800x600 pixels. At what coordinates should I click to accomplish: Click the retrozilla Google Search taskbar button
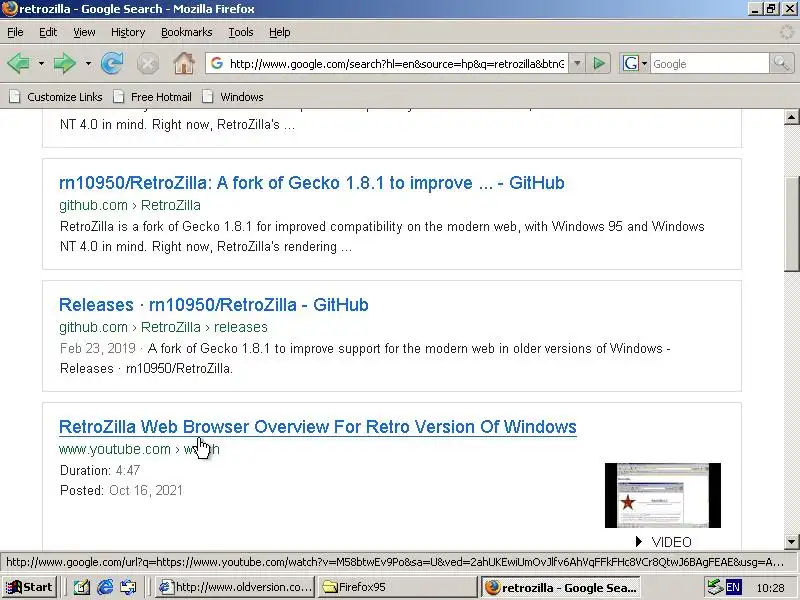point(561,587)
